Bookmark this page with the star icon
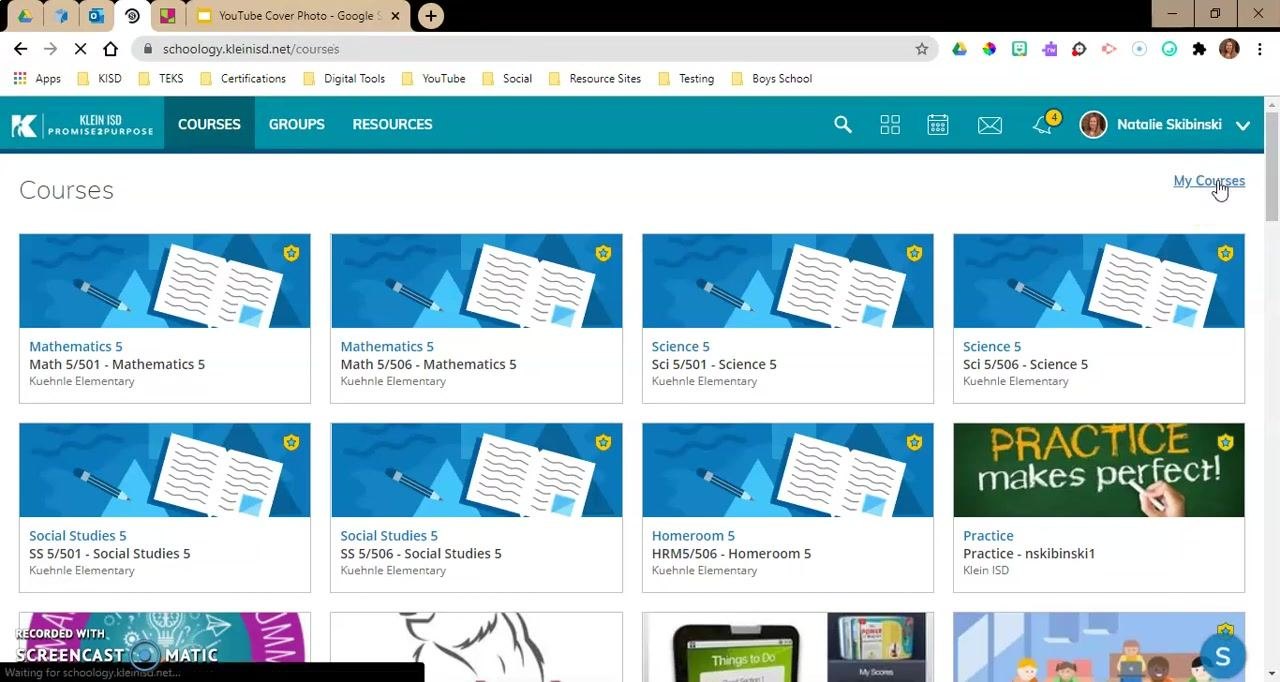Image resolution: width=1280 pixels, height=682 pixels. pyautogui.click(x=922, y=48)
